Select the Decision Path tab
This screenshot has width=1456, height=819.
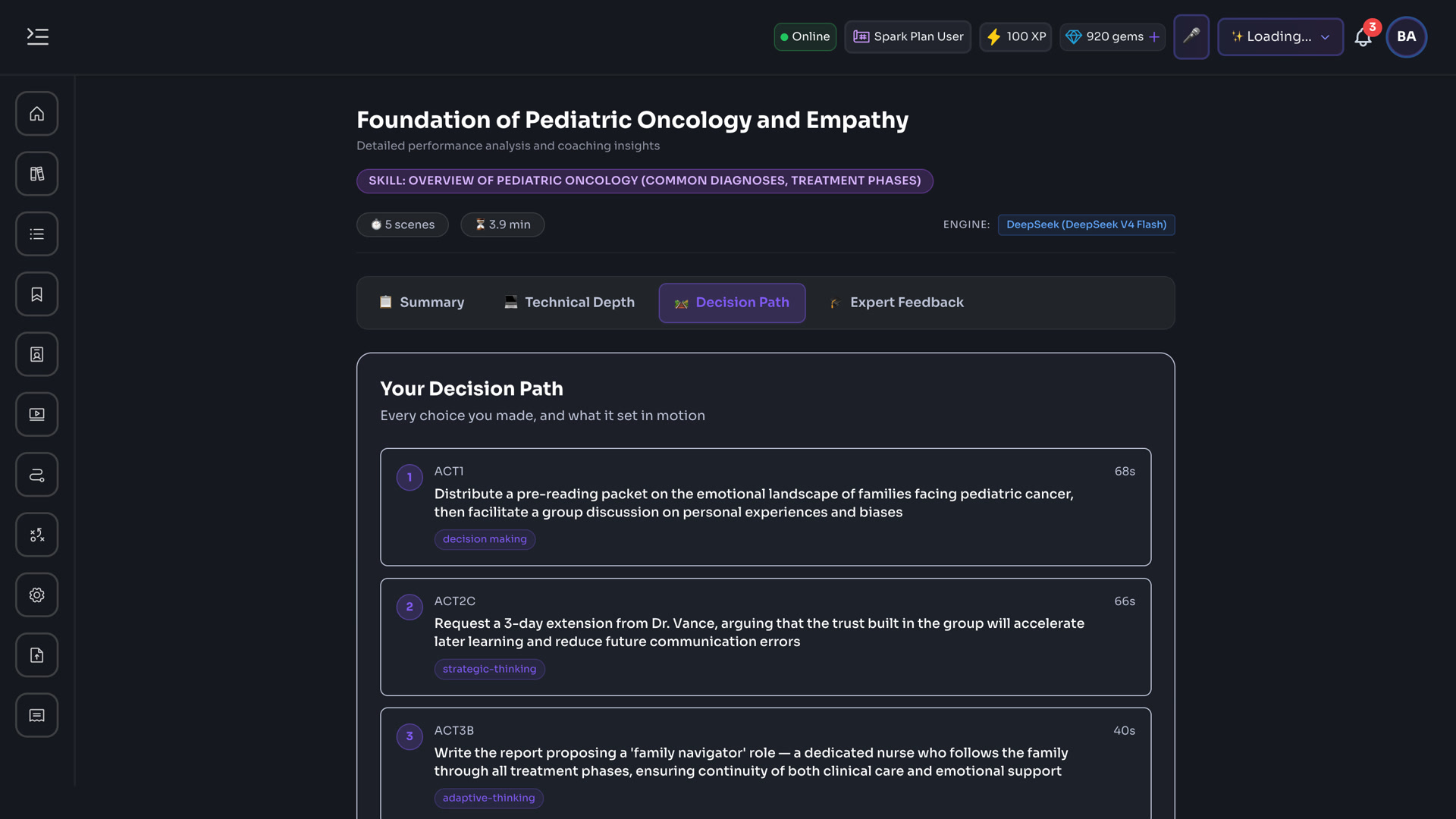pyautogui.click(x=732, y=303)
